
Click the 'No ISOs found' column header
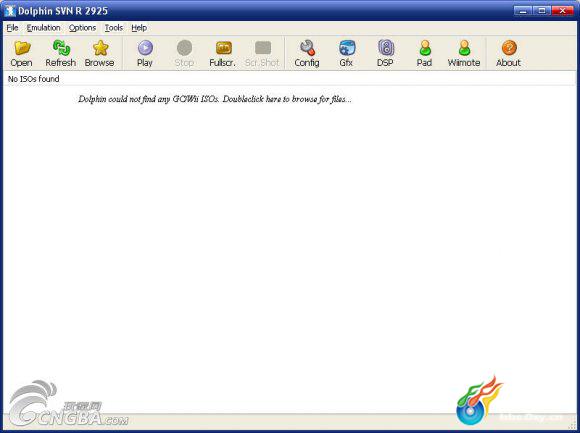33,79
